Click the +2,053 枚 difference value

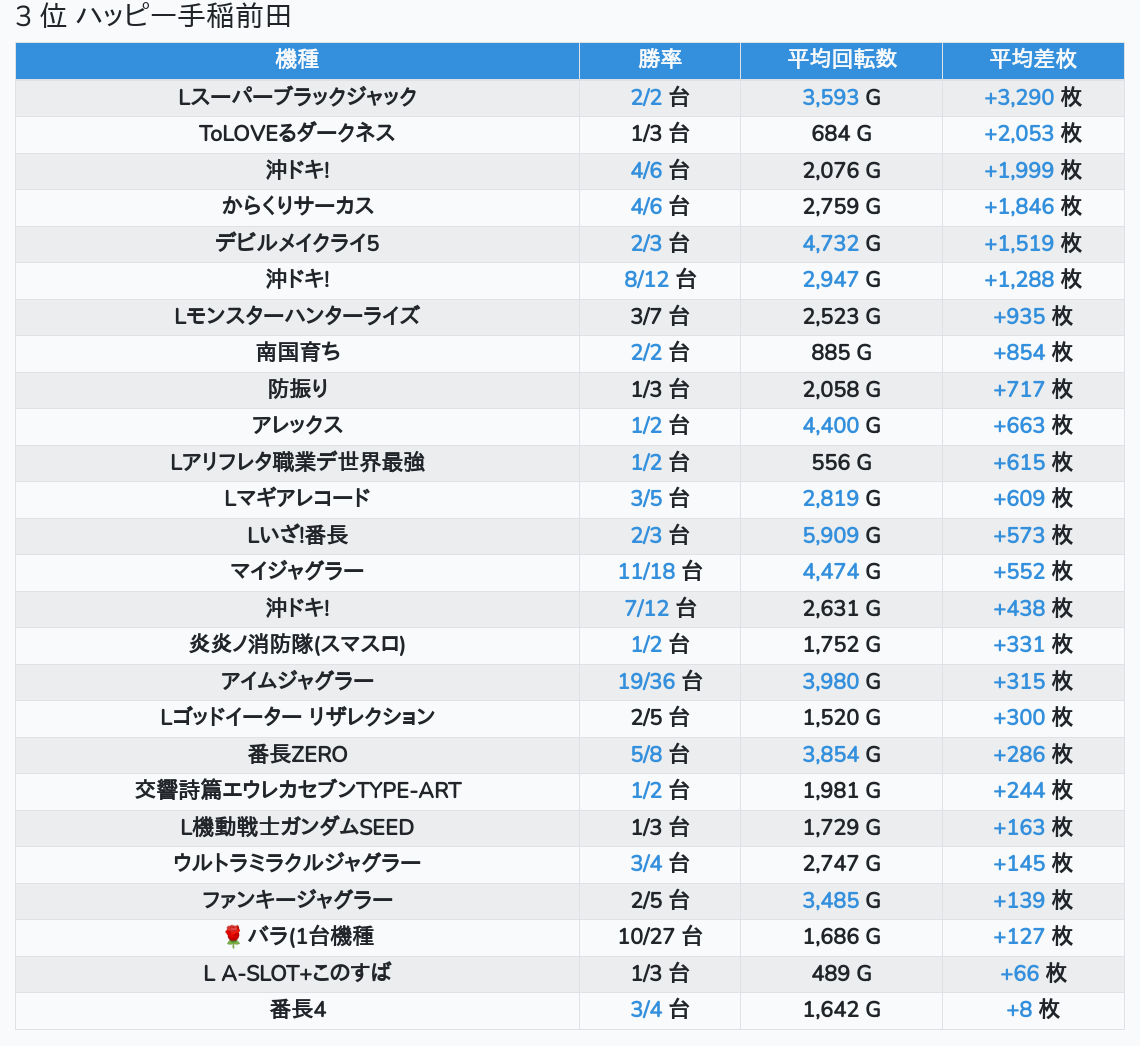point(1032,133)
